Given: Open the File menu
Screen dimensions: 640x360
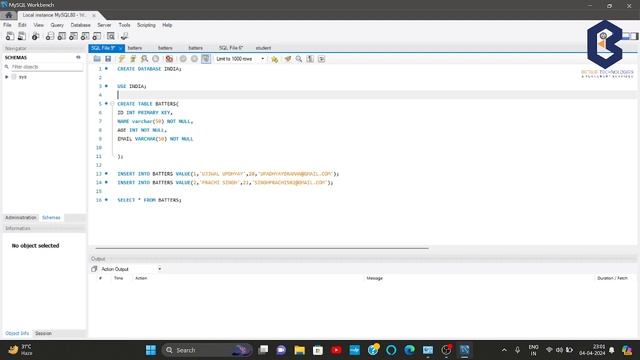Looking at the screenshot, I should coord(7,25).
